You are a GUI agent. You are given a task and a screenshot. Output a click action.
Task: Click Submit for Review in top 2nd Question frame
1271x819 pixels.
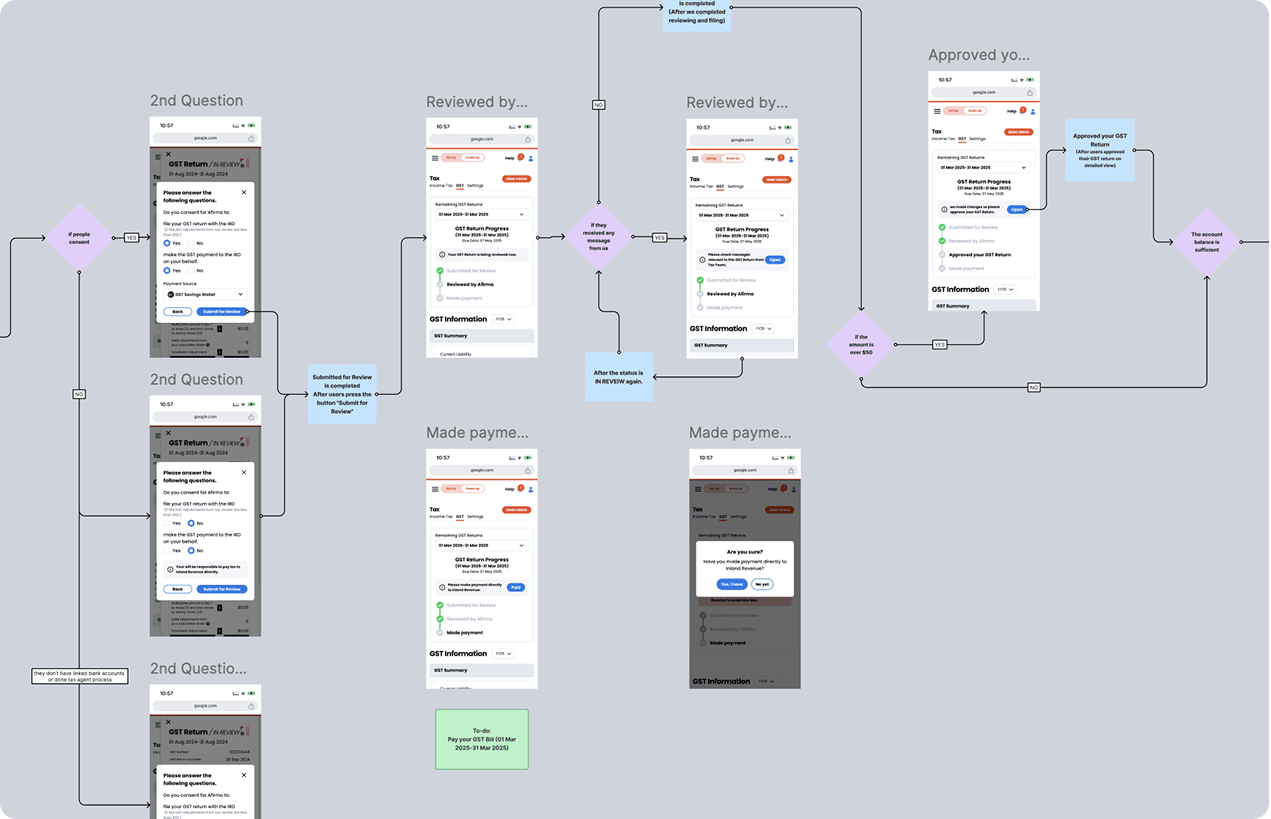[x=222, y=312]
